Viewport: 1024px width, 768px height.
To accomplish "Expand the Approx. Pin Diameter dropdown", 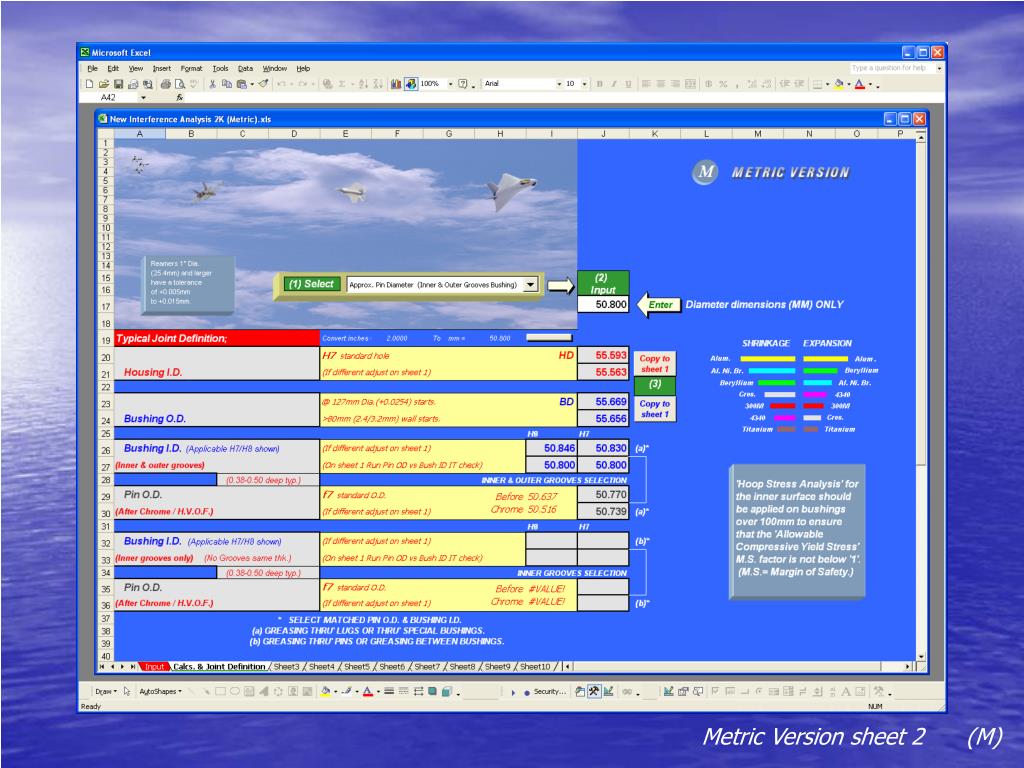I will [x=530, y=284].
